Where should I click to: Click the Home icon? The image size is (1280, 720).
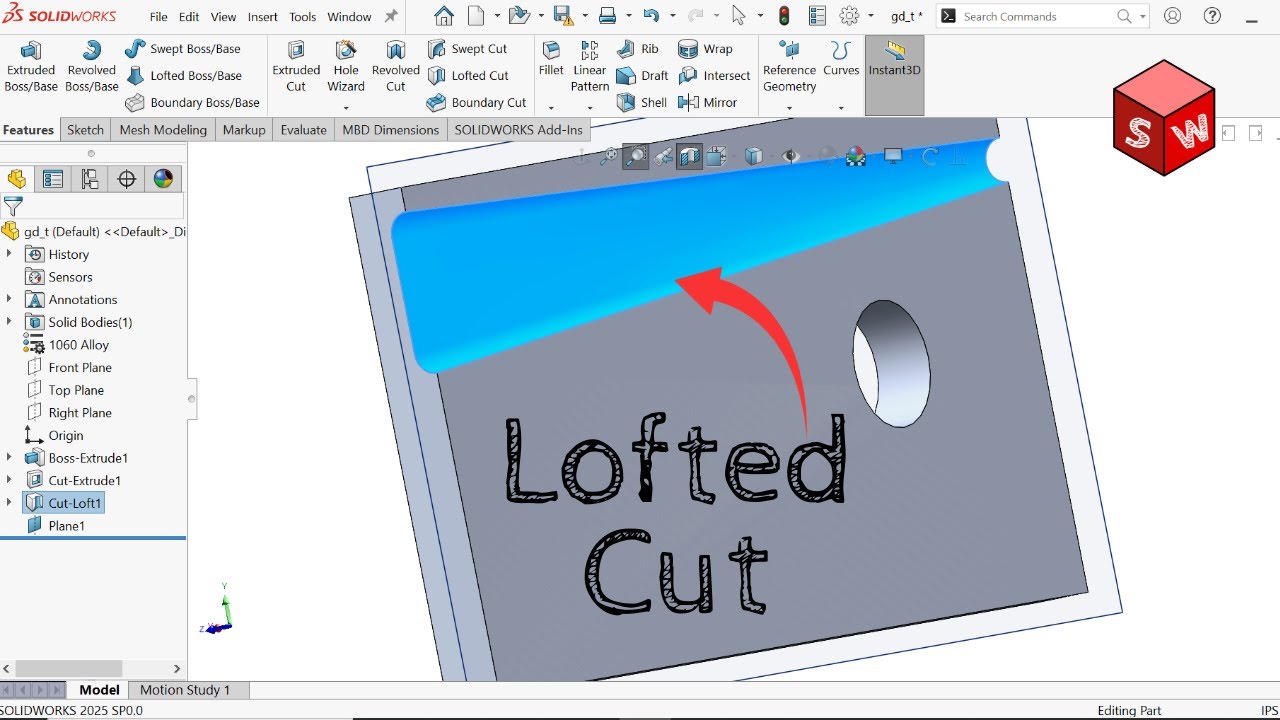tap(444, 16)
